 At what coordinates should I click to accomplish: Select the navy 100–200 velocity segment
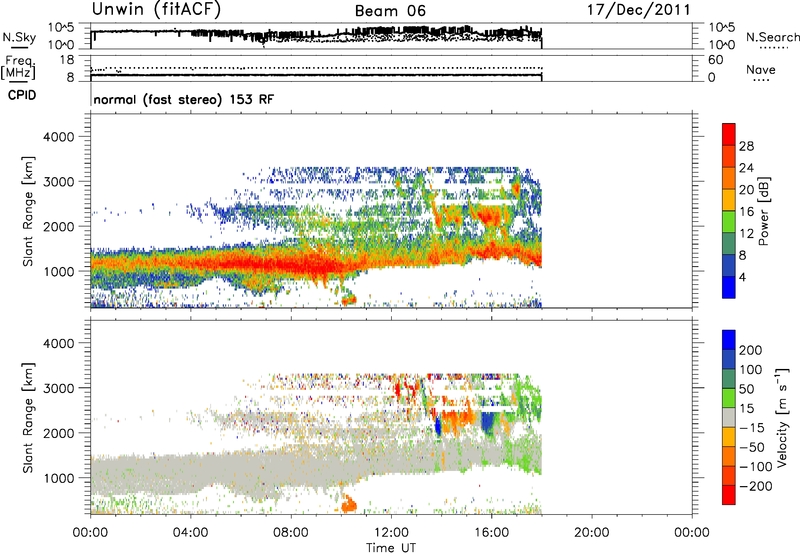pyautogui.click(x=729, y=359)
